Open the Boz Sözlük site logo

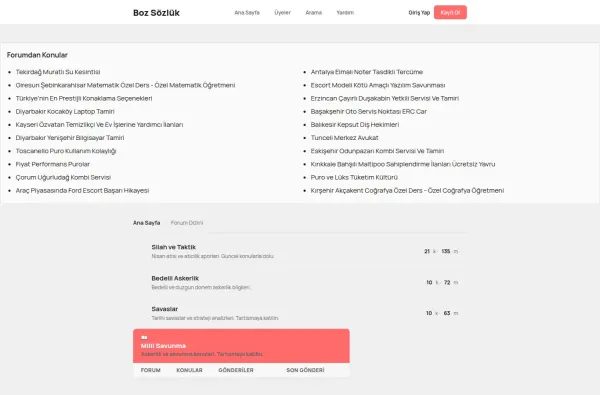pos(156,13)
